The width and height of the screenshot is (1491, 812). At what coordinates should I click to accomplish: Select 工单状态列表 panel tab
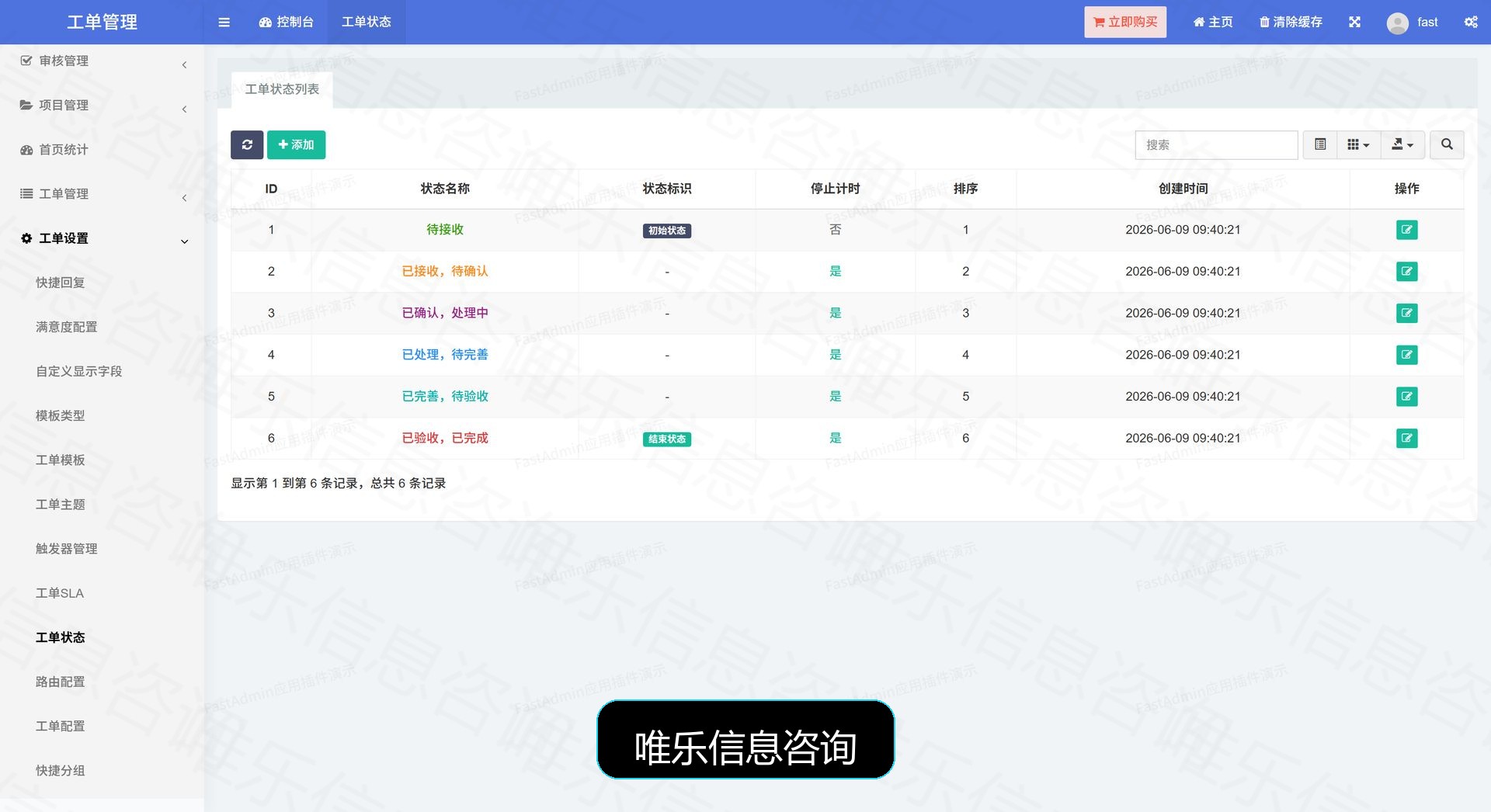(282, 89)
